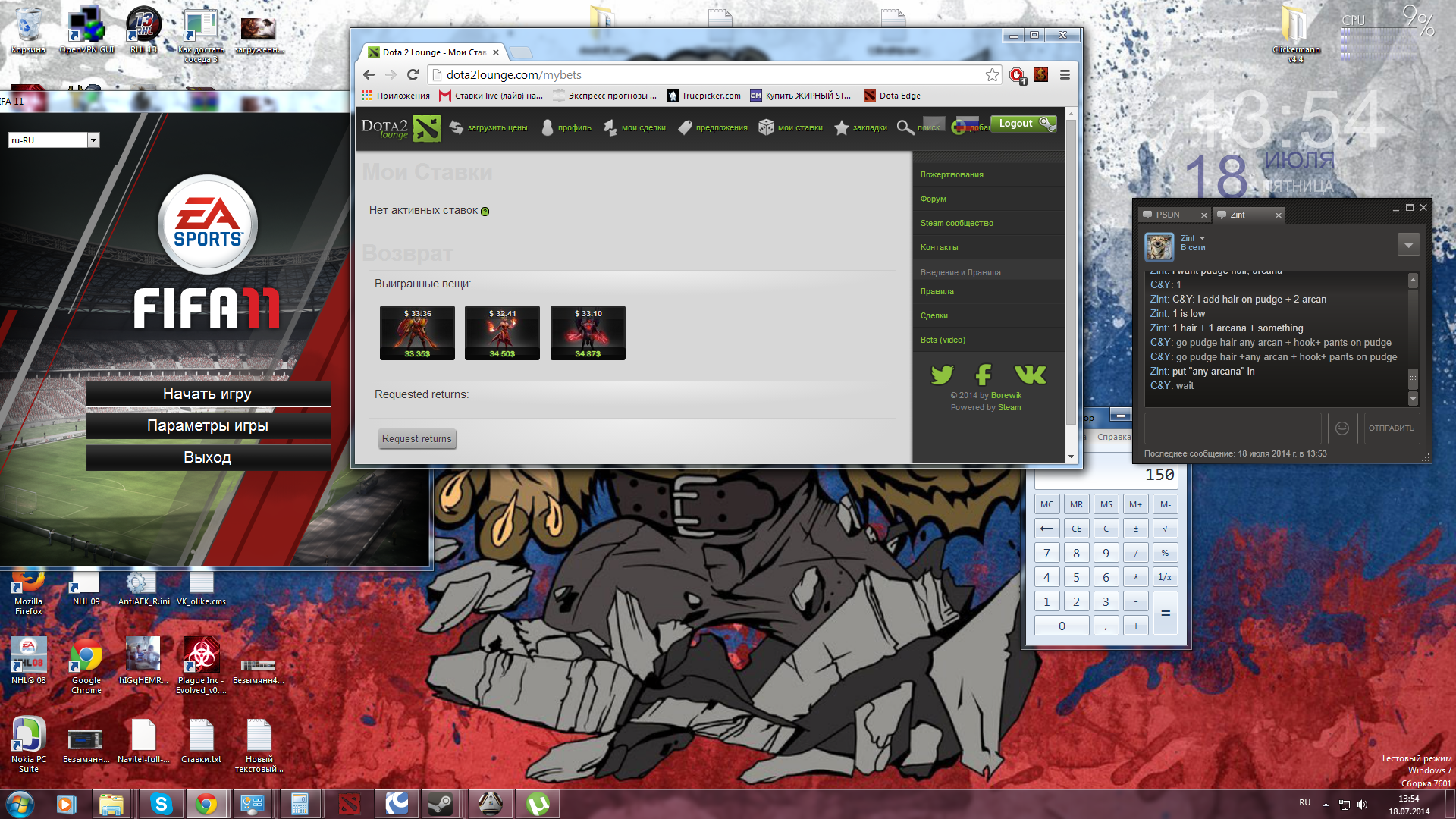
Task: Open Dota Edge bookmark
Action: coord(893,96)
